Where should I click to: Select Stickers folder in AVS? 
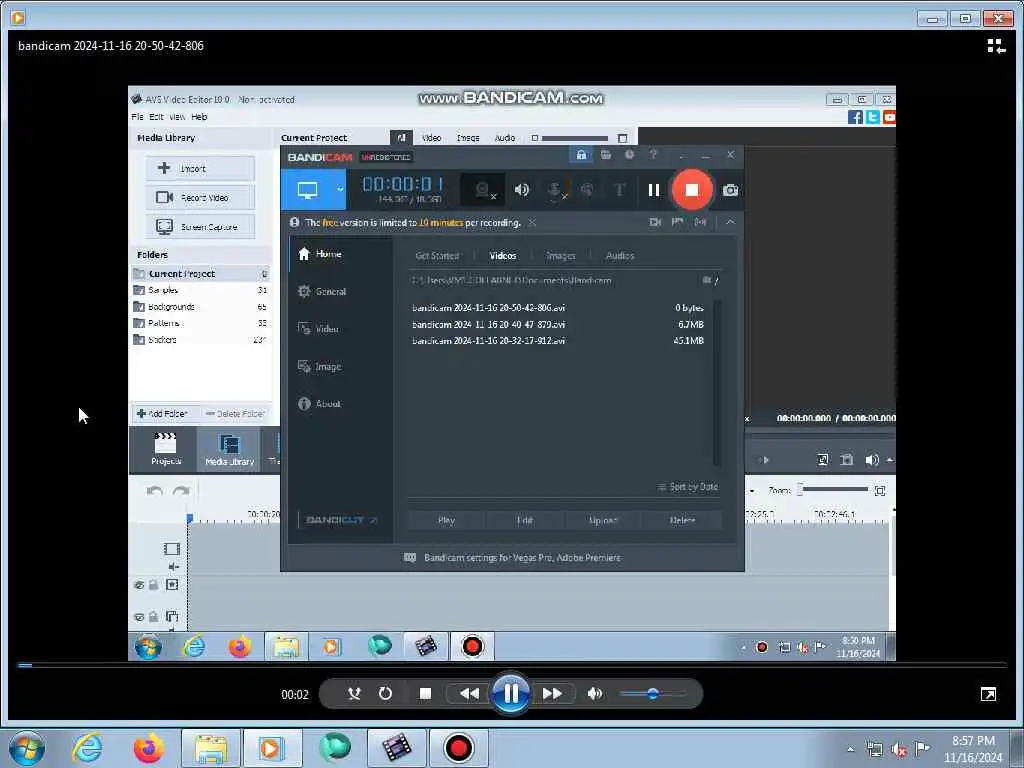(x=200, y=340)
